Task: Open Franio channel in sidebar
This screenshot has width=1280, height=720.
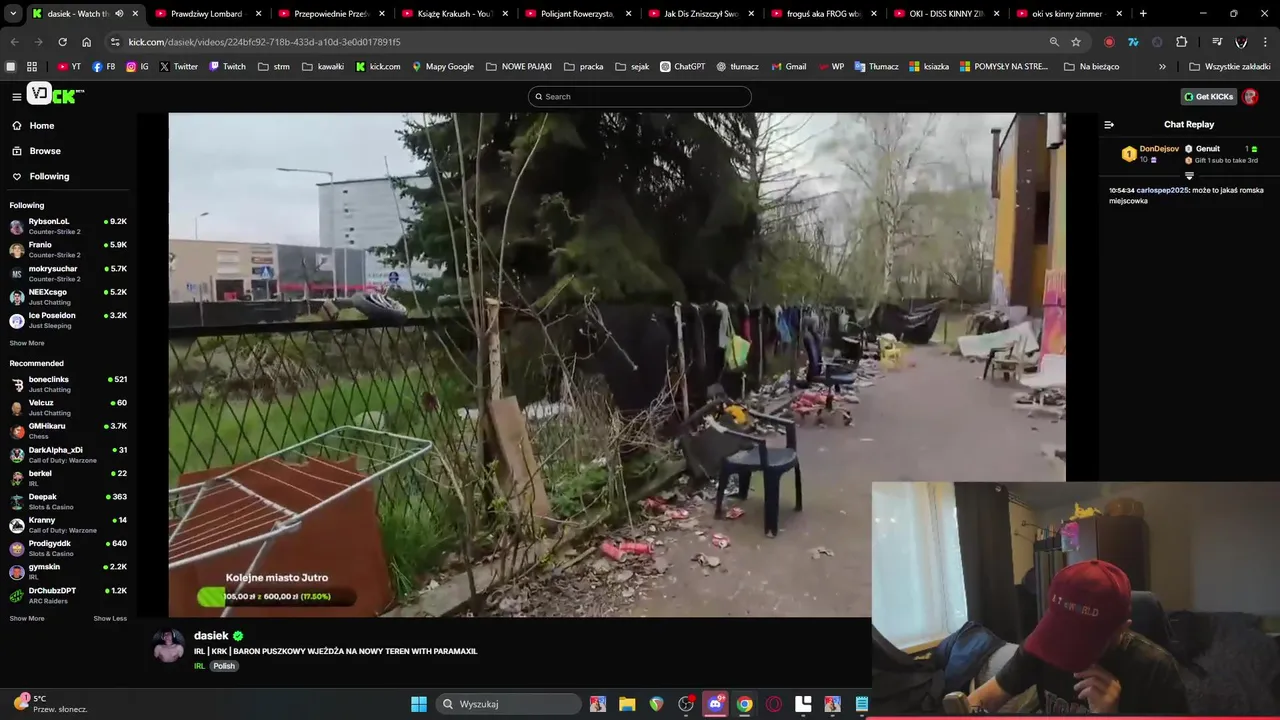Action: tap(68, 249)
